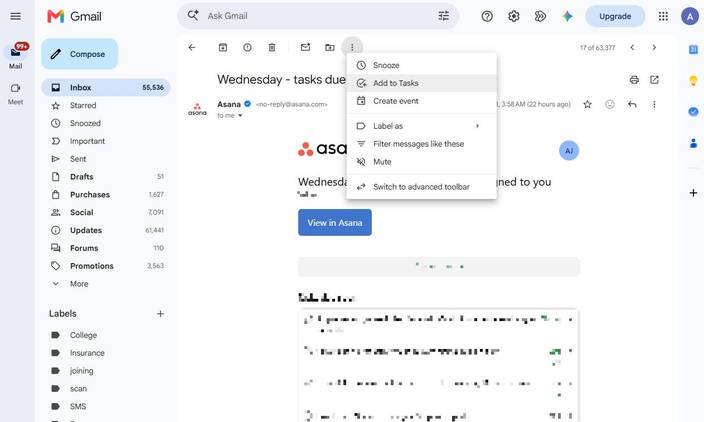
Task: Open the Inbox folder
Action: (x=106, y=88)
